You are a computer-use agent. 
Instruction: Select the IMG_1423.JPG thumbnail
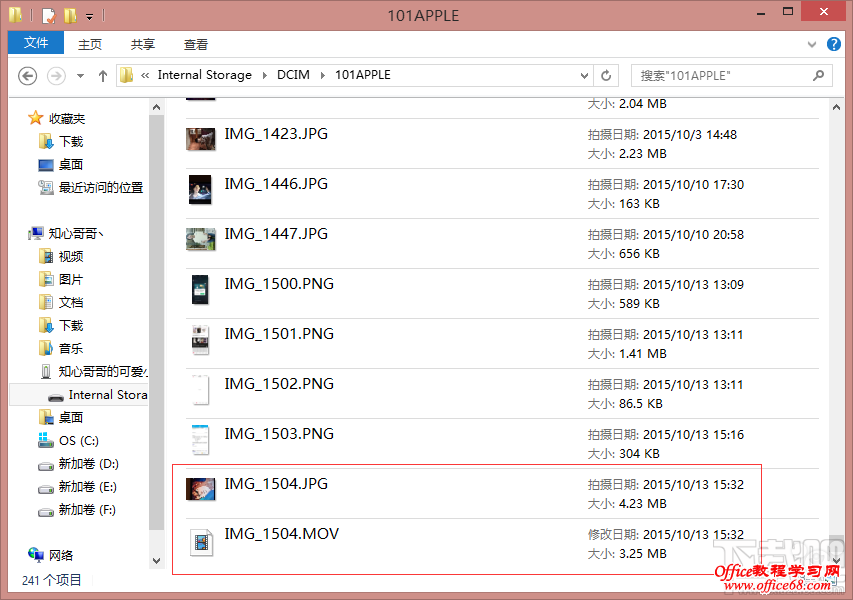coord(200,139)
